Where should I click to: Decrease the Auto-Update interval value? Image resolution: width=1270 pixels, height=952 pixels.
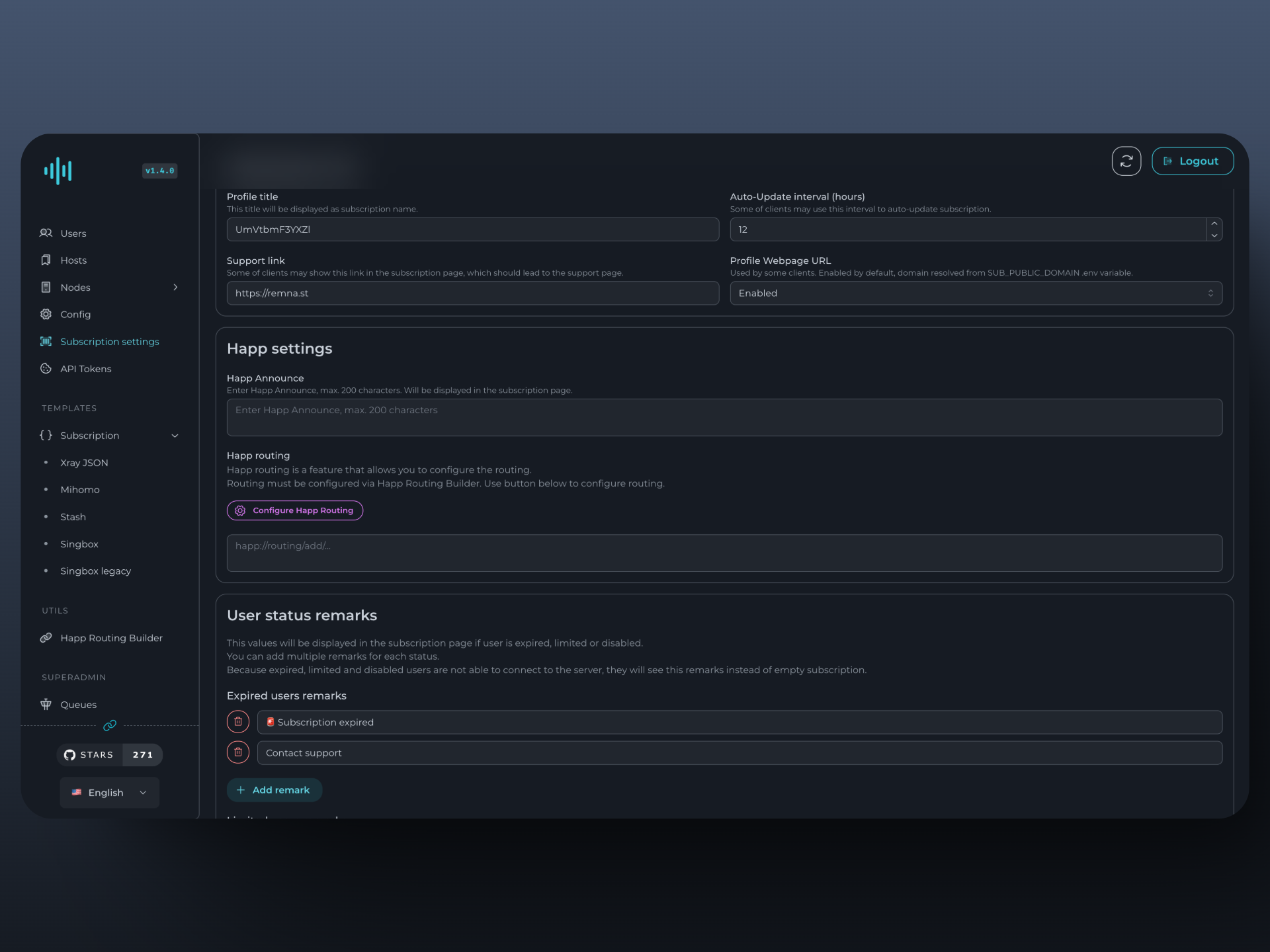click(1214, 235)
